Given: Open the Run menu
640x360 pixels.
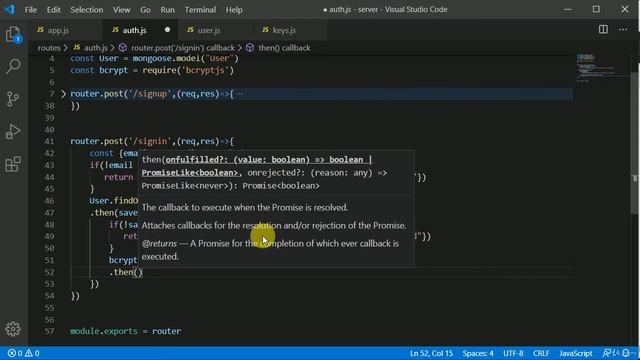Looking at the screenshot, I should pos(167,9).
